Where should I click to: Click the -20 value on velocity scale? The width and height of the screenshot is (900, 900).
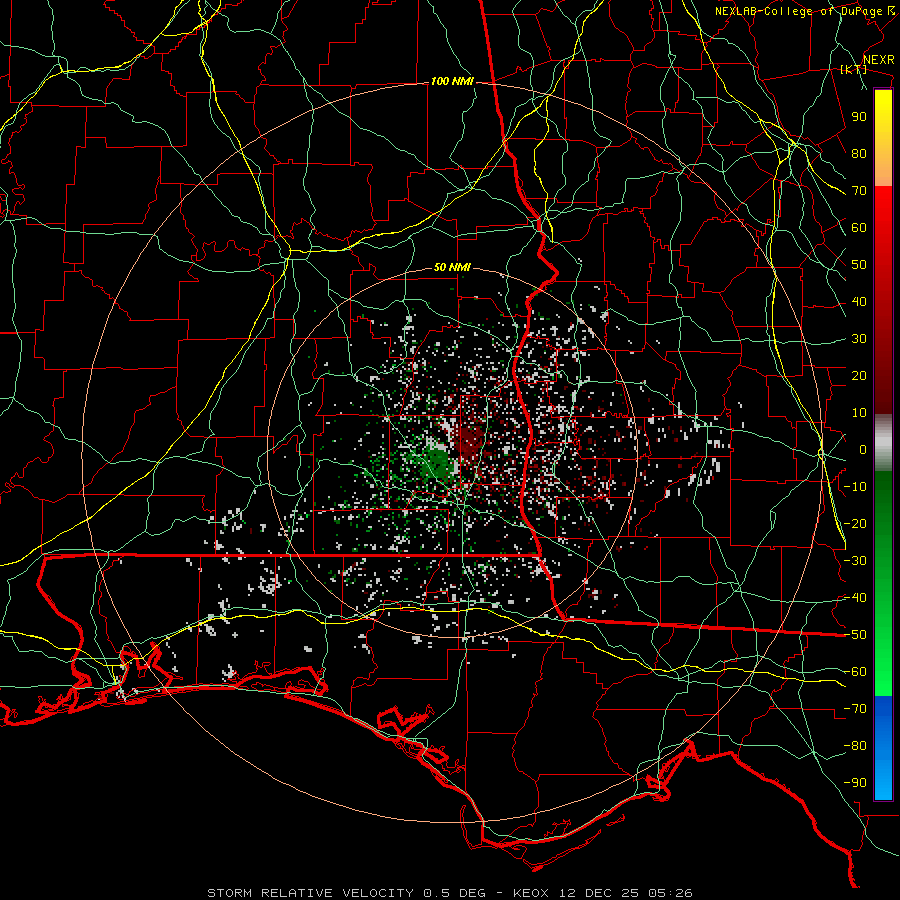pyautogui.click(x=855, y=523)
